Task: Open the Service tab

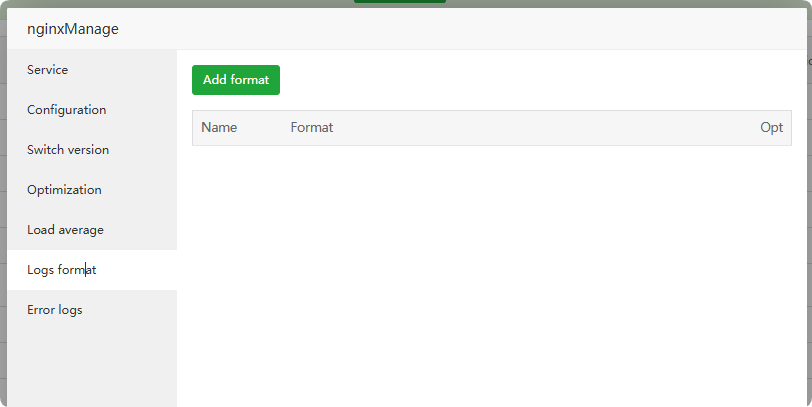Action: 92,70
